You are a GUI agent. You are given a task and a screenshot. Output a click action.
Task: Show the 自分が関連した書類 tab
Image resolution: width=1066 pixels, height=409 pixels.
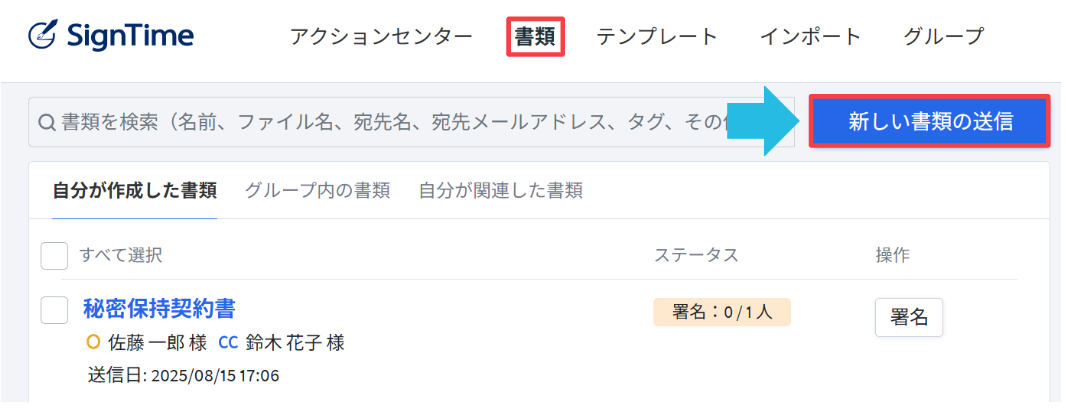click(x=500, y=190)
